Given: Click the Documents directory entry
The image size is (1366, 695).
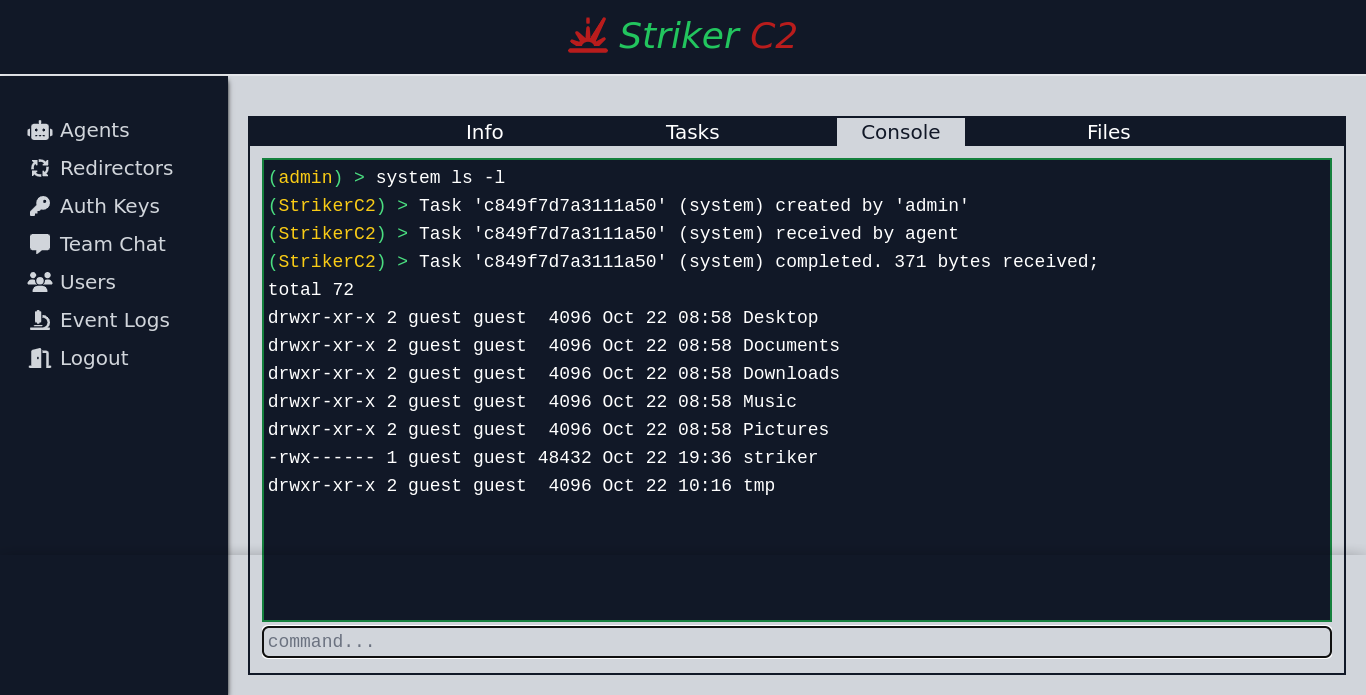Looking at the screenshot, I should tap(554, 346).
